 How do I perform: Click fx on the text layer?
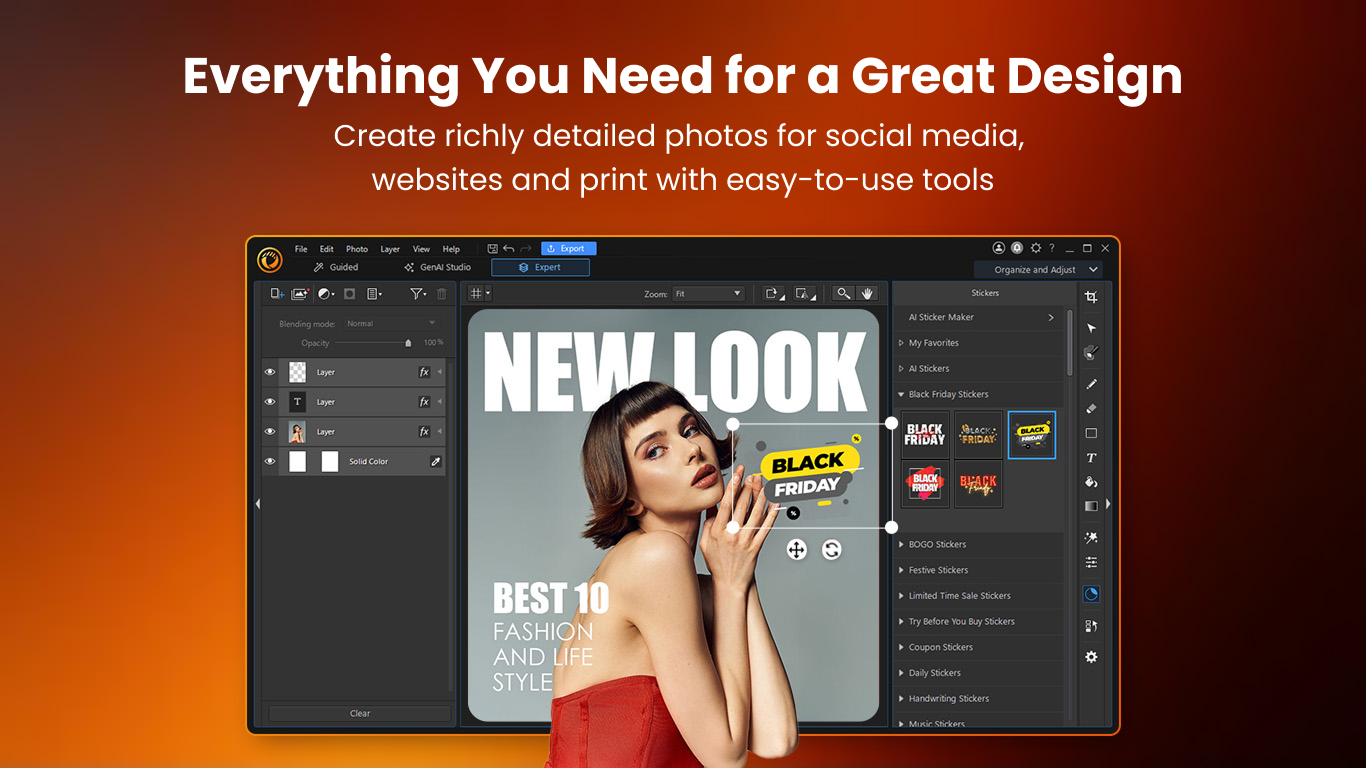[424, 402]
